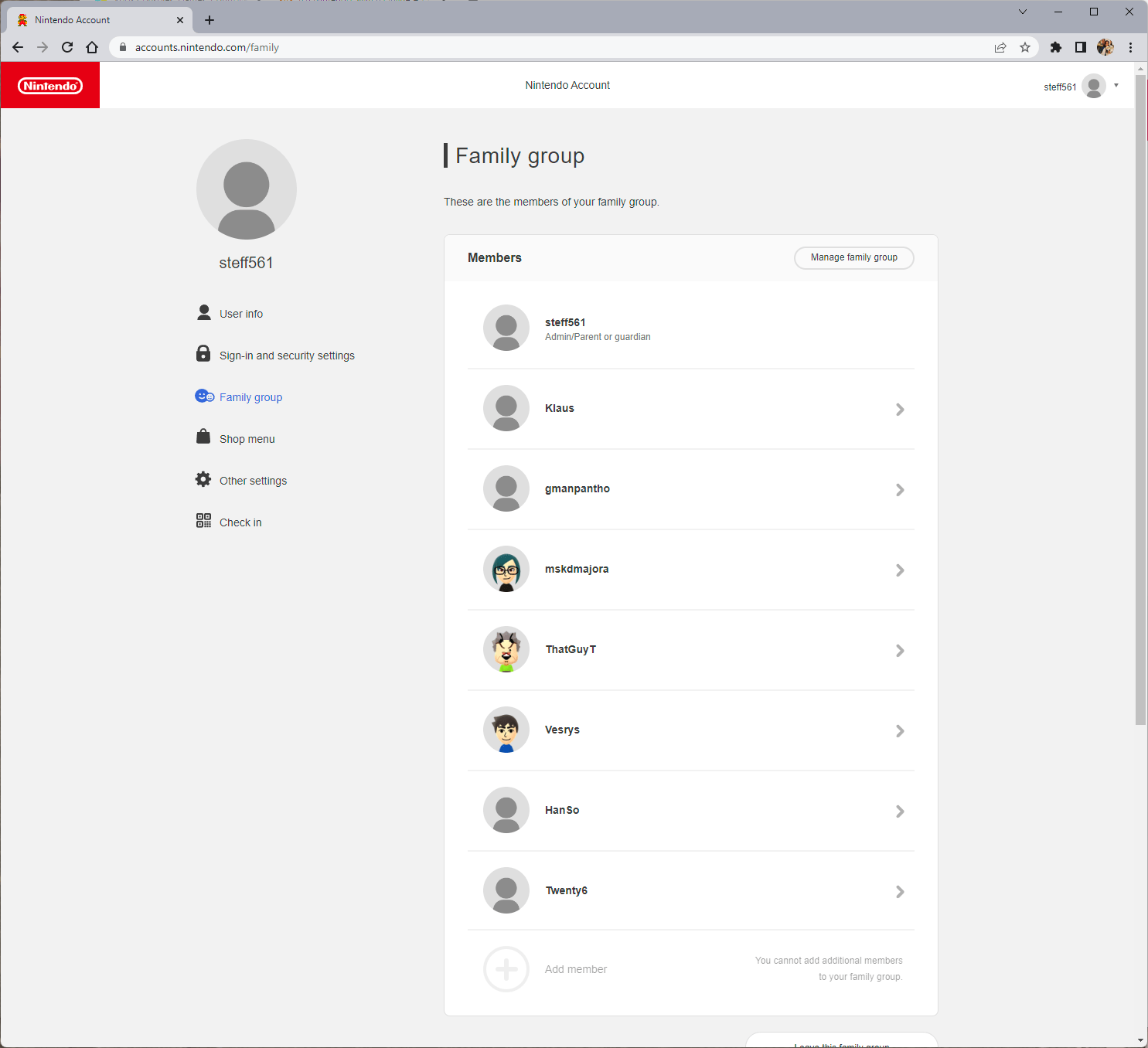Share this page from the address bar
1148x1048 pixels.
tap(1000, 47)
